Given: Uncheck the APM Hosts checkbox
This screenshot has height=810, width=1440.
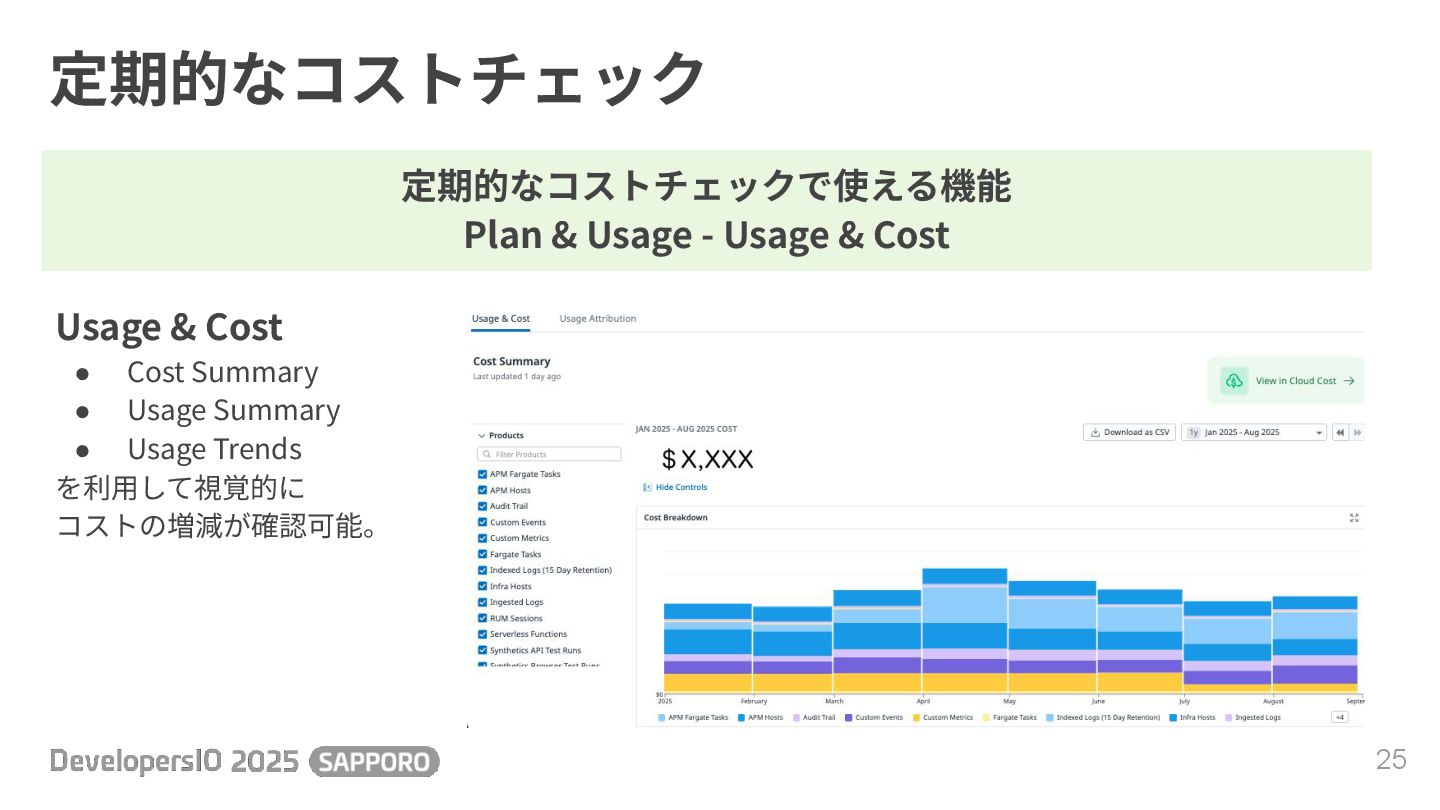Looking at the screenshot, I should point(482,490).
